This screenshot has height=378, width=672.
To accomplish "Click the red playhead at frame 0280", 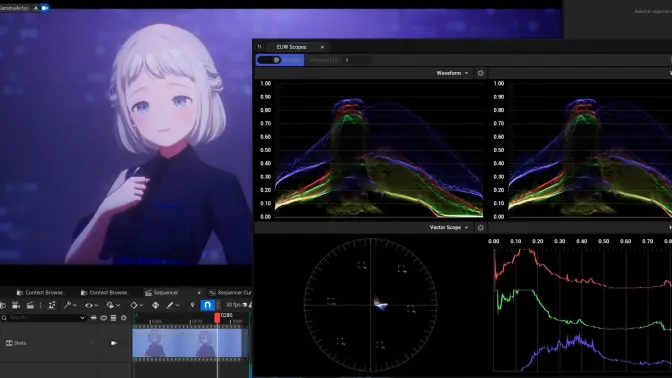I will (217, 318).
